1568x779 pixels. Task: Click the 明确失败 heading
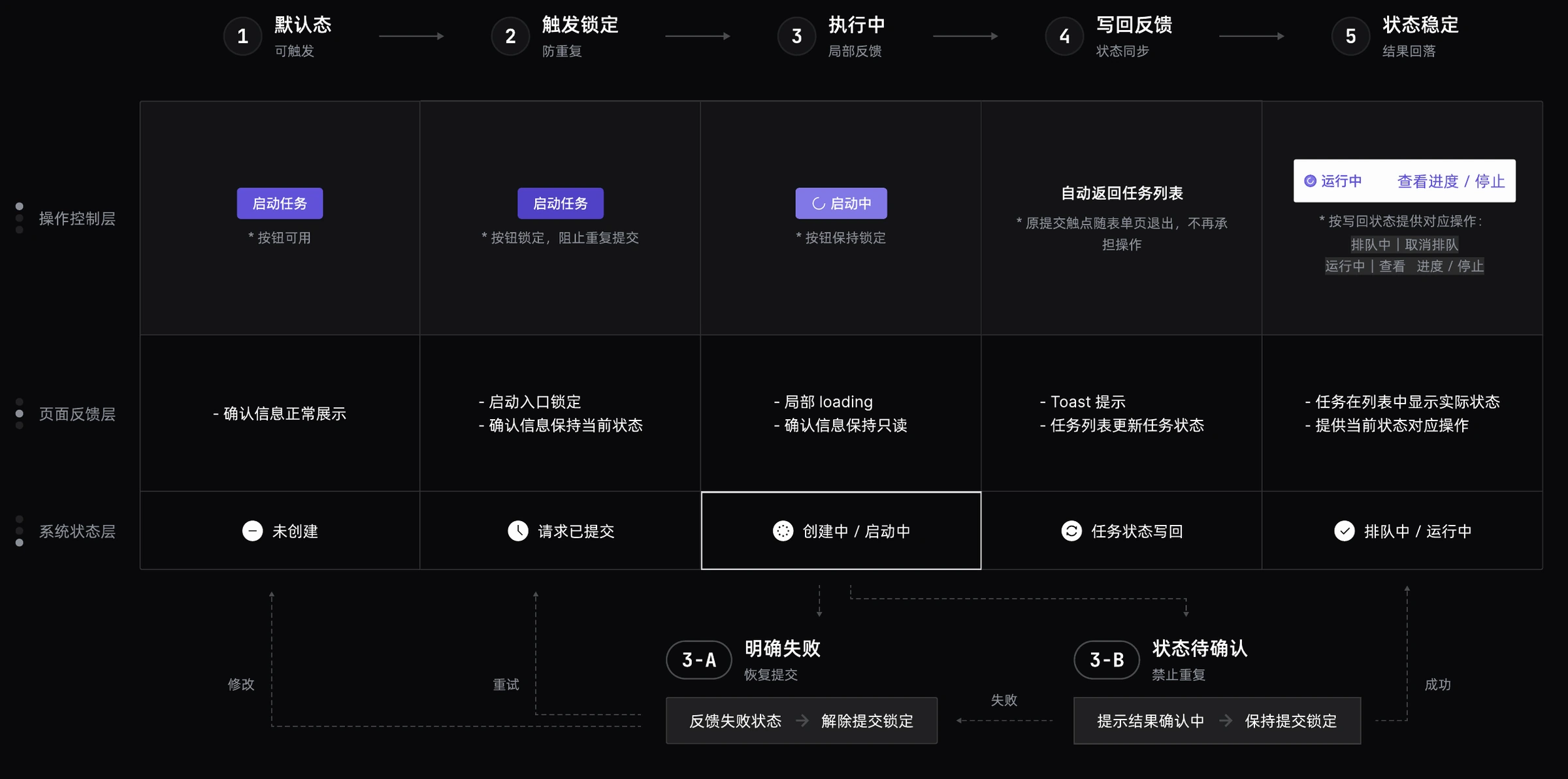(783, 648)
